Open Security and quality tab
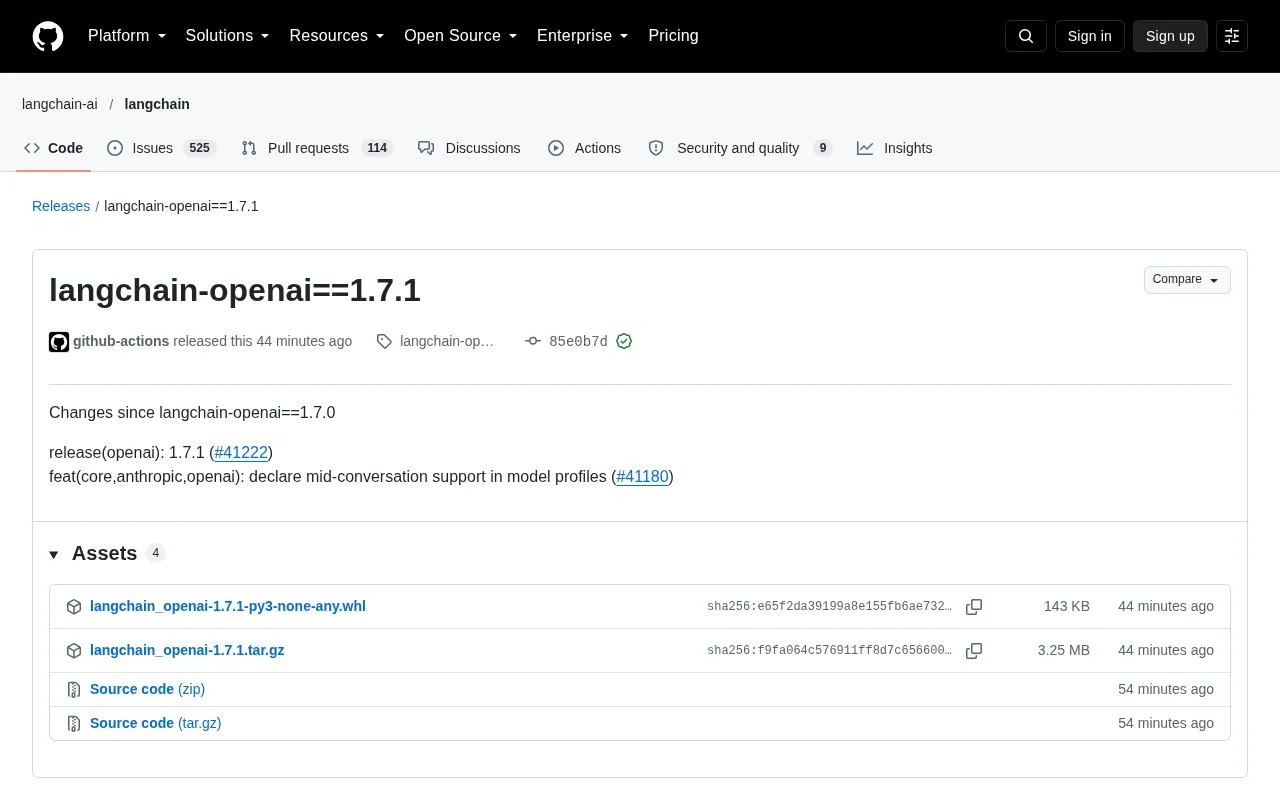This screenshot has width=1280, height=800. click(x=740, y=148)
